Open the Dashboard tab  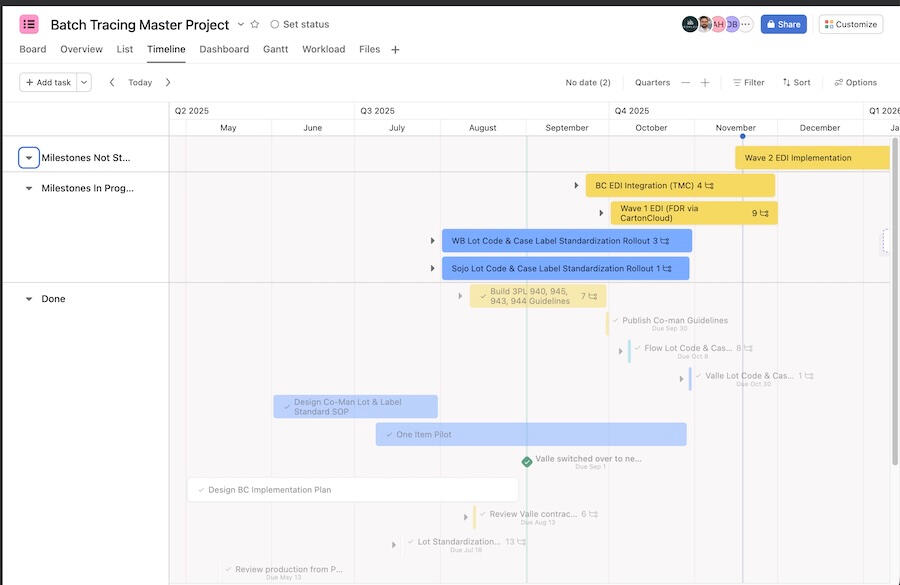[x=222, y=47]
